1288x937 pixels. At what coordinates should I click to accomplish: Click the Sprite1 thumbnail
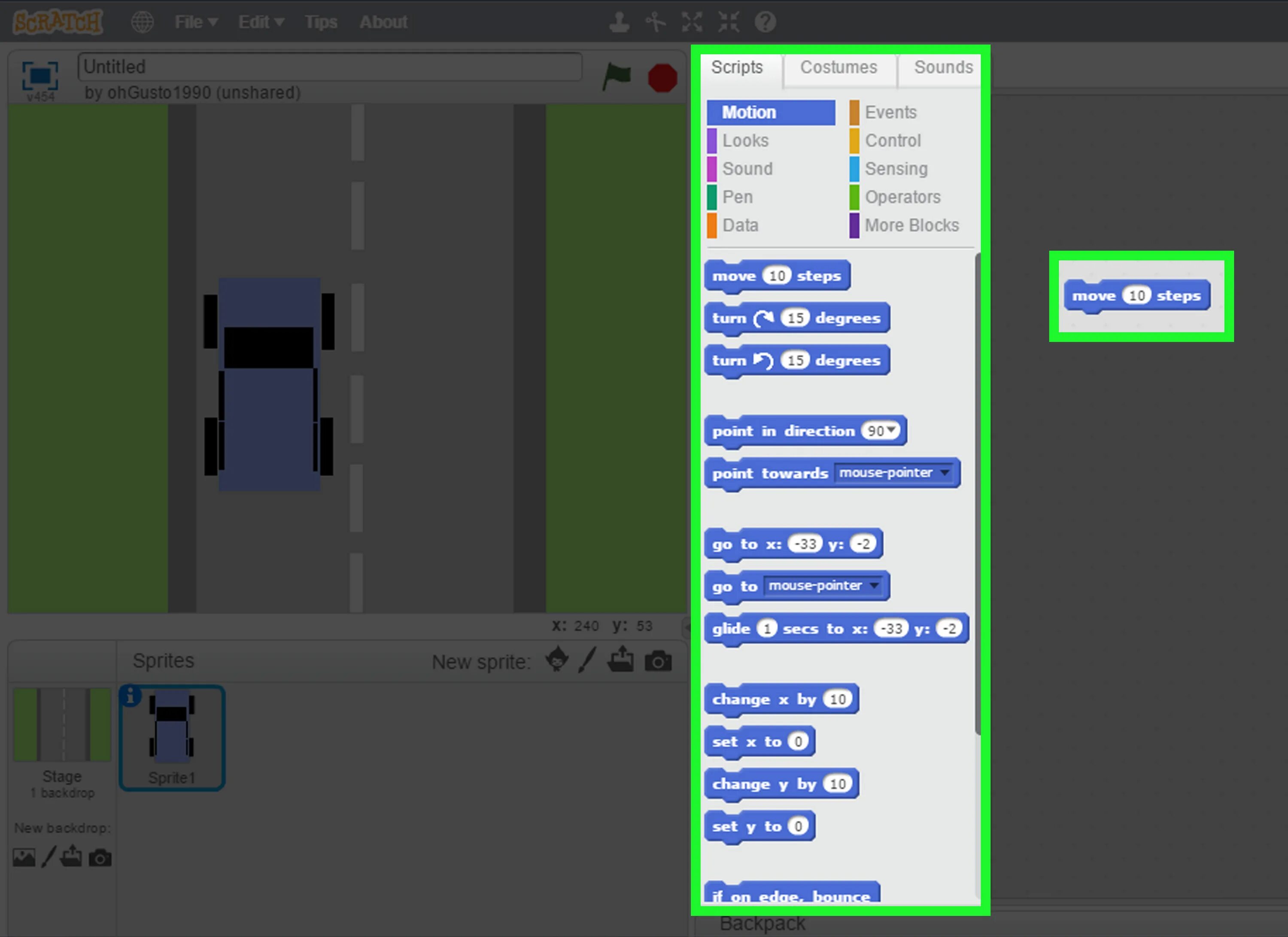(x=171, y=736)
